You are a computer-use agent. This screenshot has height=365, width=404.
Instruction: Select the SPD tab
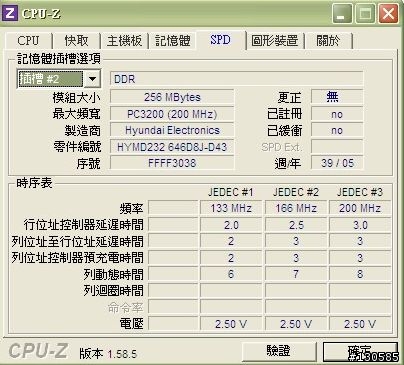(220, 40)
